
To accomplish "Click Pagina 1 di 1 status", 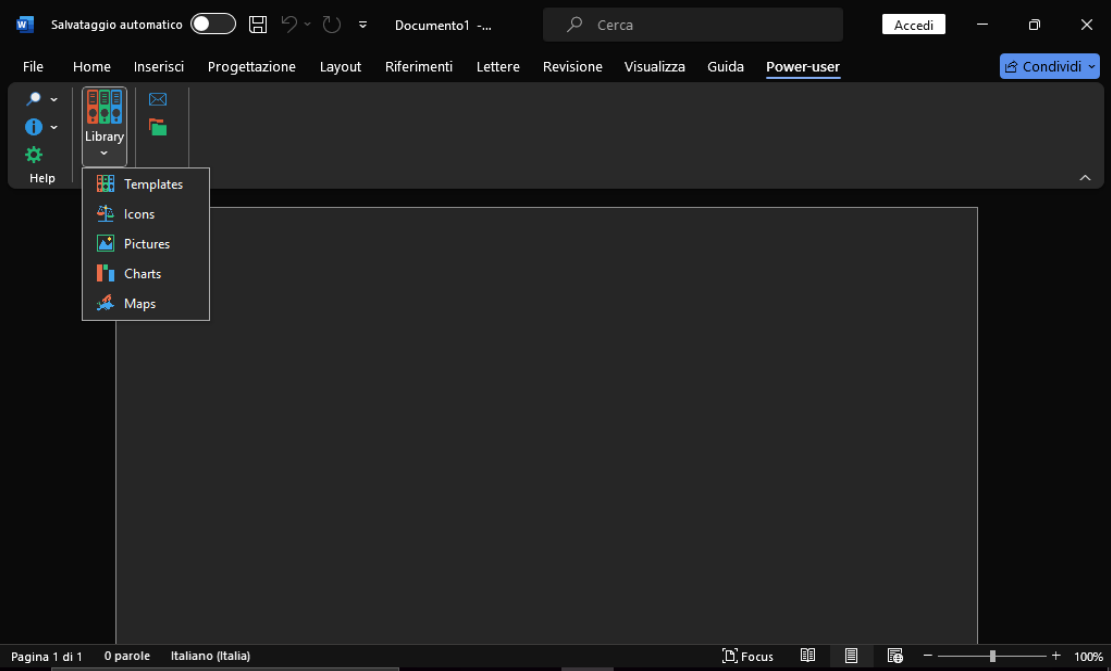I will pos(47,656).
